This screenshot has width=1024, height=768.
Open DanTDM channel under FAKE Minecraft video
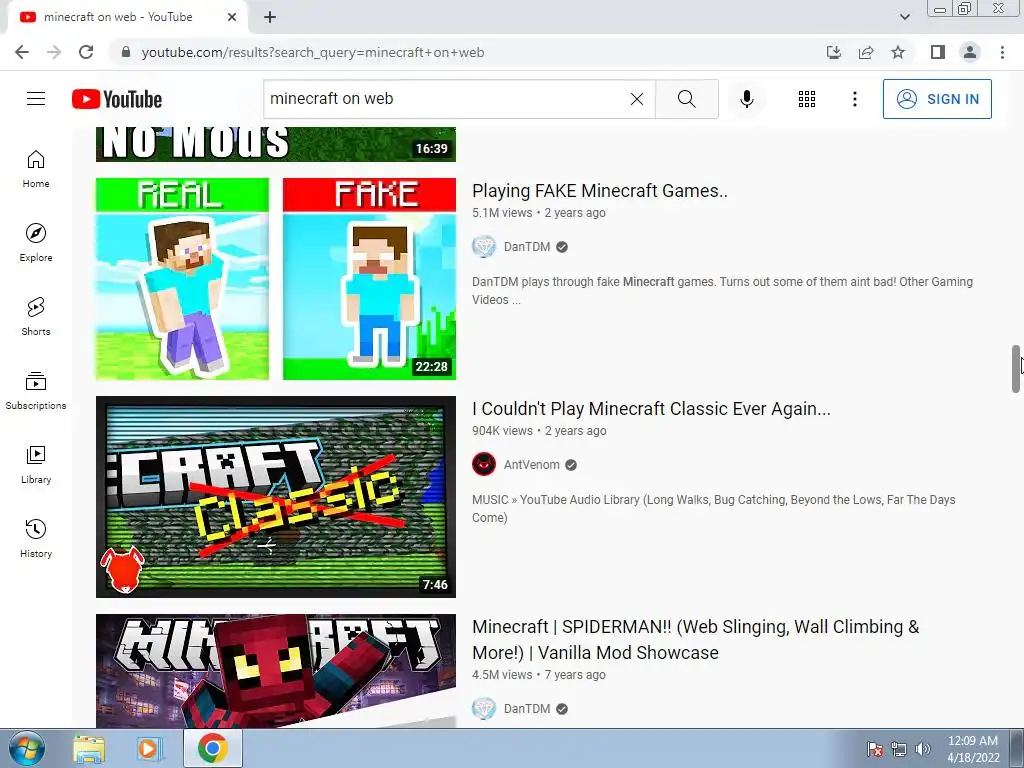coord(526,247)
